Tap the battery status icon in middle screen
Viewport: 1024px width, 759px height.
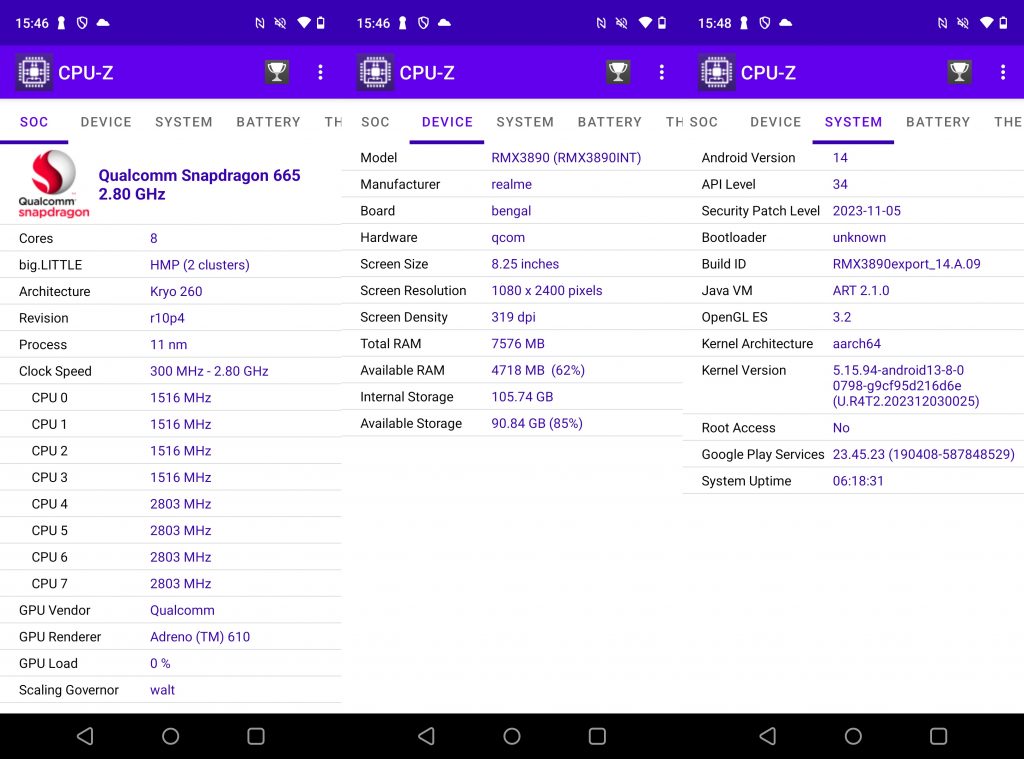662,23
